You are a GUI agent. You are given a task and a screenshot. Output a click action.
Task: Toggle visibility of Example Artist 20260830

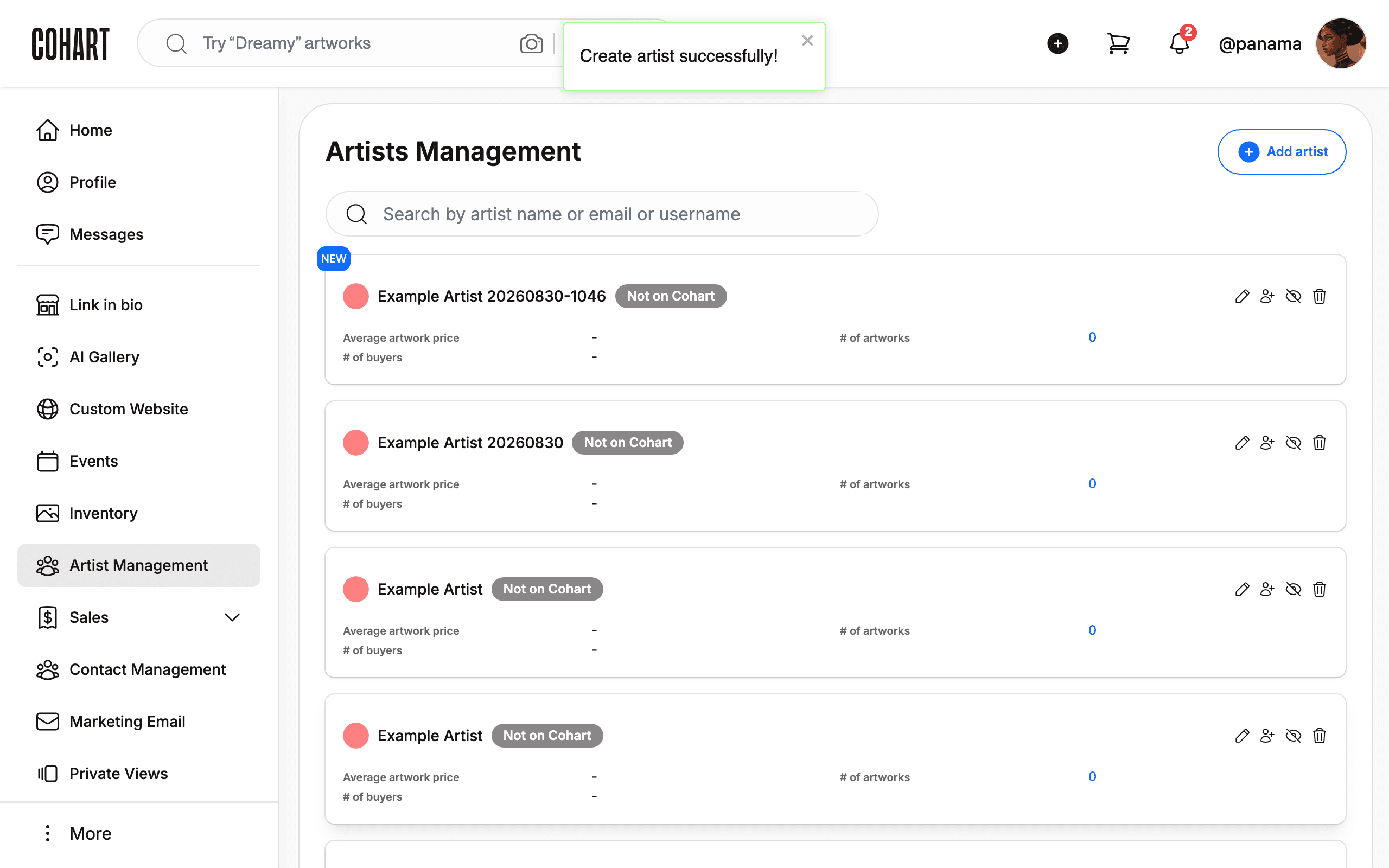[1293, 443]
